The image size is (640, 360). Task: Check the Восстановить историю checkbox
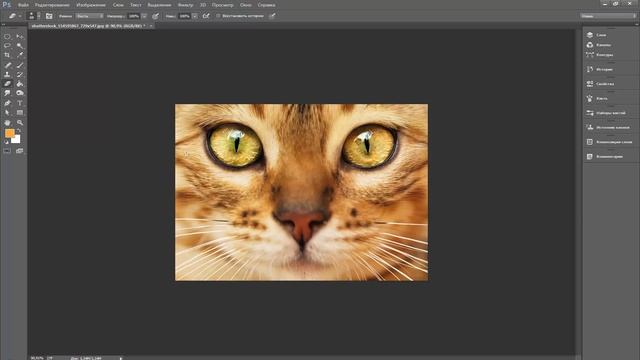click(x=218, y=16)
